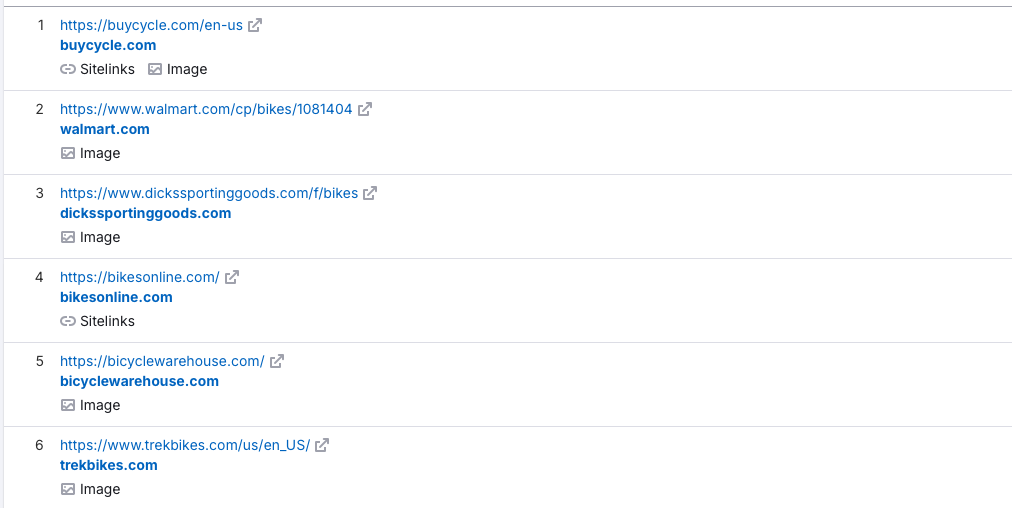
Task: Click the Image feature under walmart.com
Action: click(90, 153)
